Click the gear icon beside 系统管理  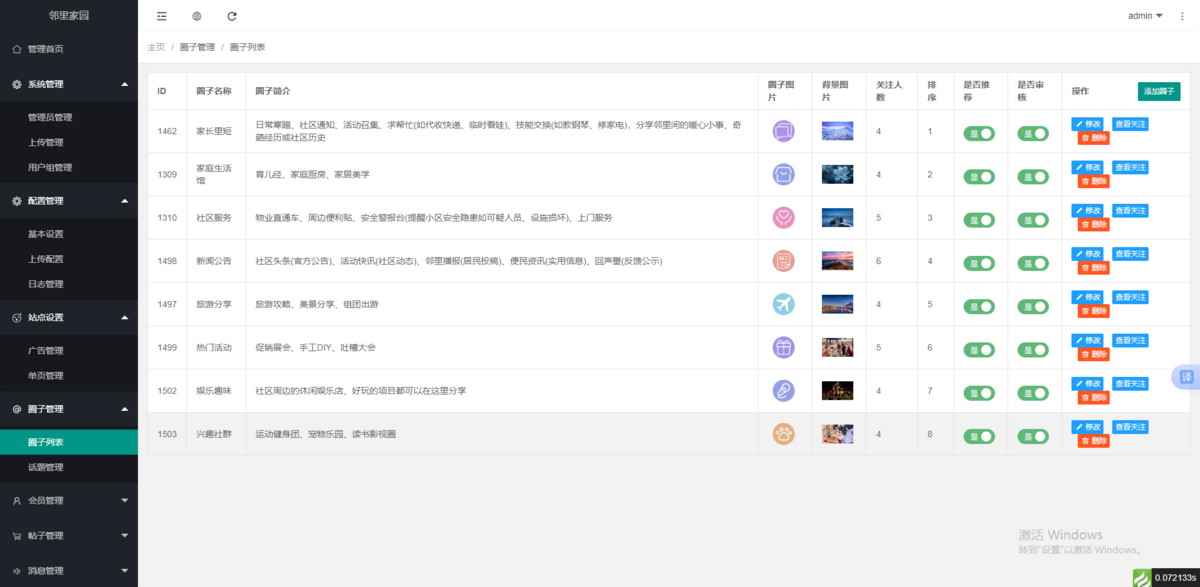(17, 85)
